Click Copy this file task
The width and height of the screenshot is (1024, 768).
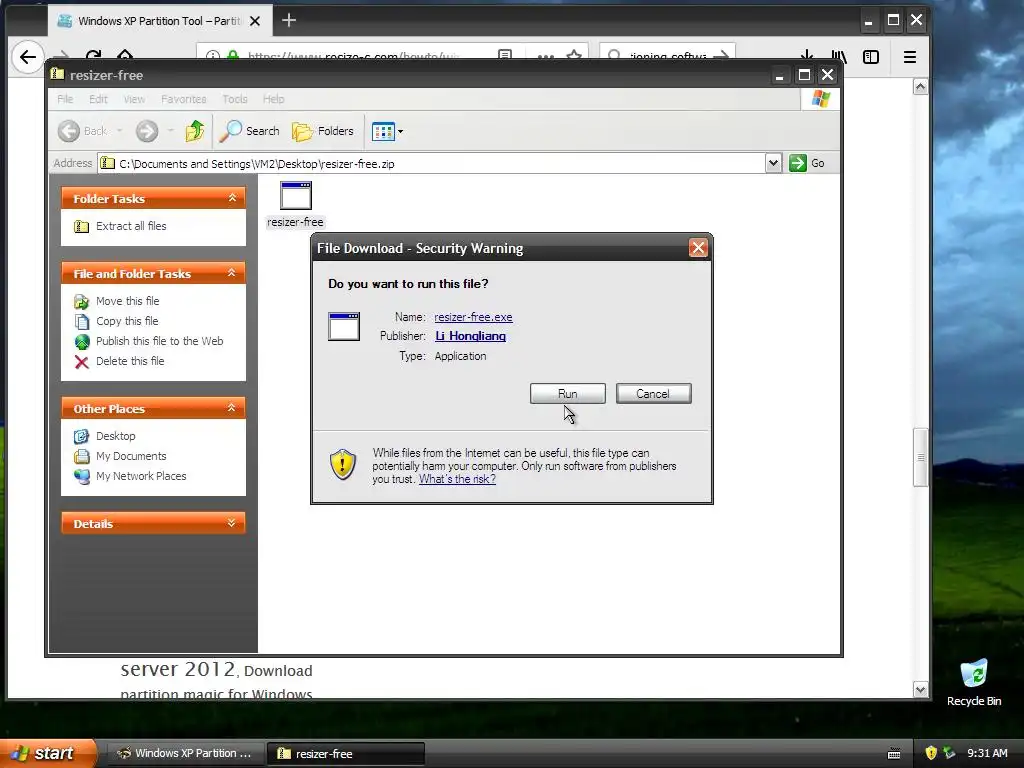click(x=127, y=321)
